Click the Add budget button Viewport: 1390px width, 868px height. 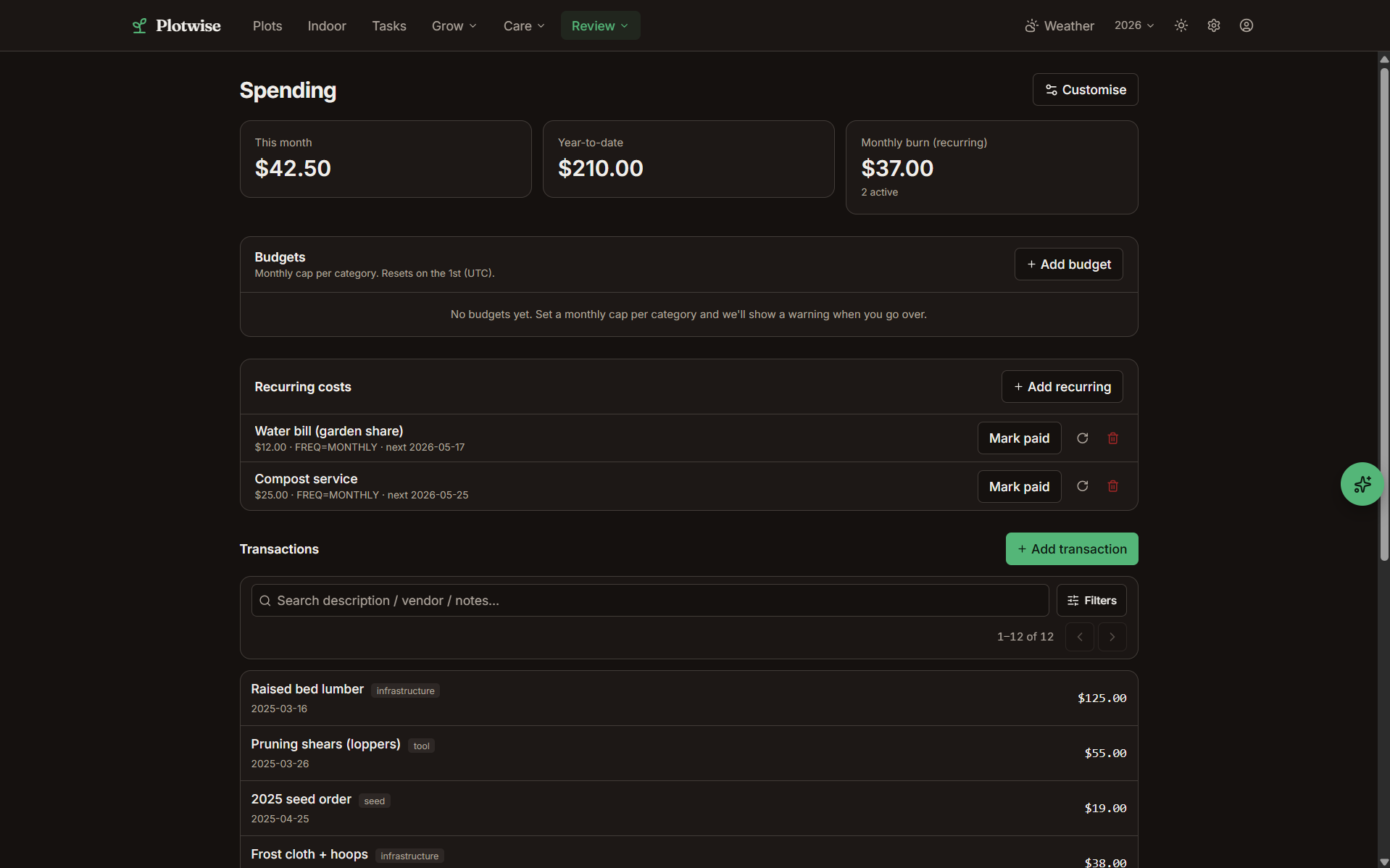click(x=1068, y=264)
